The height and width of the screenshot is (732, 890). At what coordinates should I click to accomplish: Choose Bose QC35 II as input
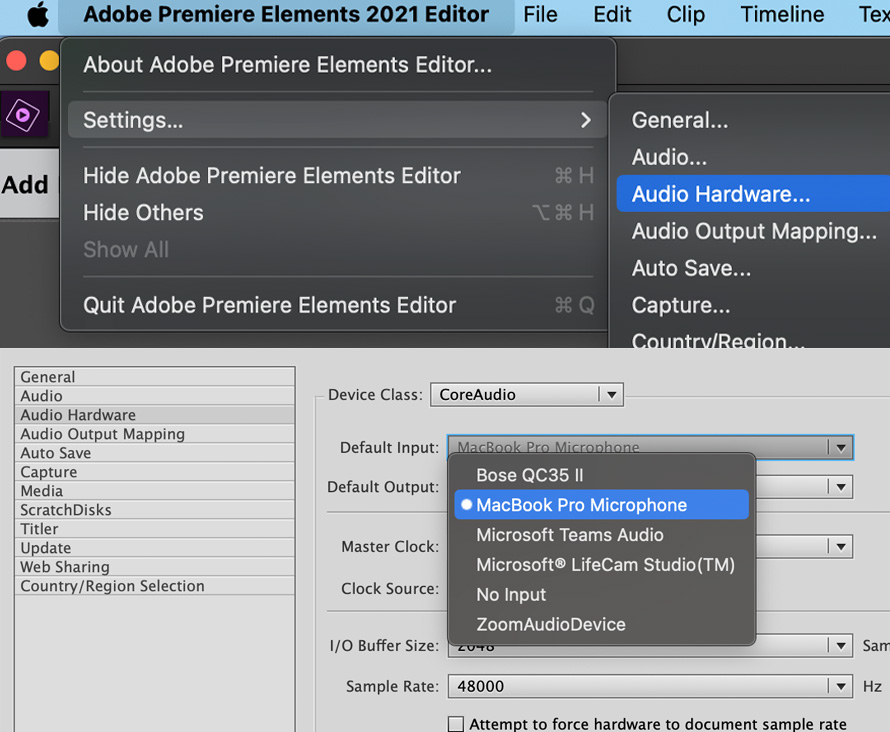pyautogui.click(x=602, y=475)
